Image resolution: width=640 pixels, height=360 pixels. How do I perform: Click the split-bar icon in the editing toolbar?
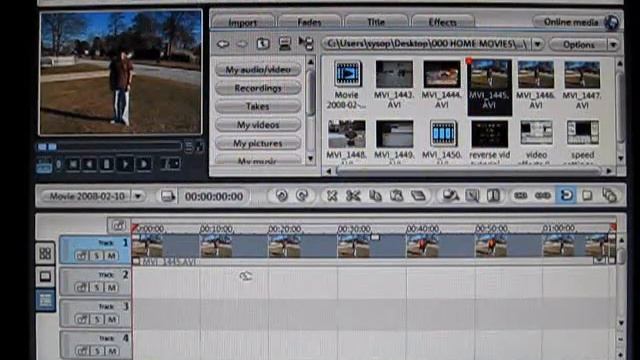[x=493, y=196]
